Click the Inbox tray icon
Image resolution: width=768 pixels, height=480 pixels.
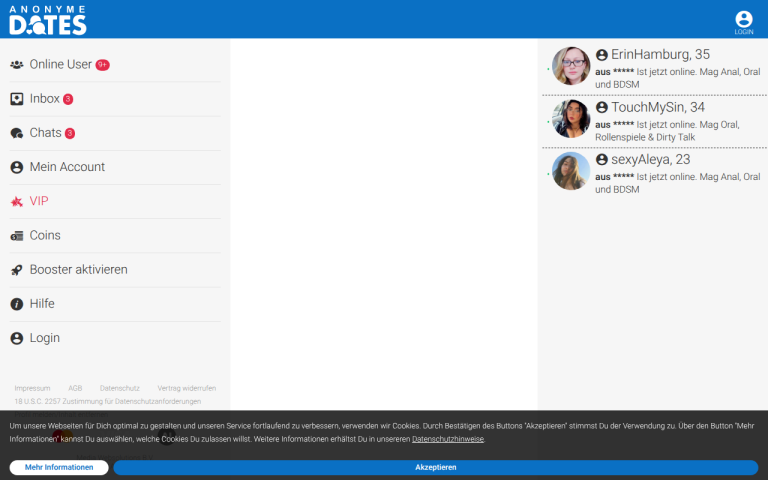point(17,99)
